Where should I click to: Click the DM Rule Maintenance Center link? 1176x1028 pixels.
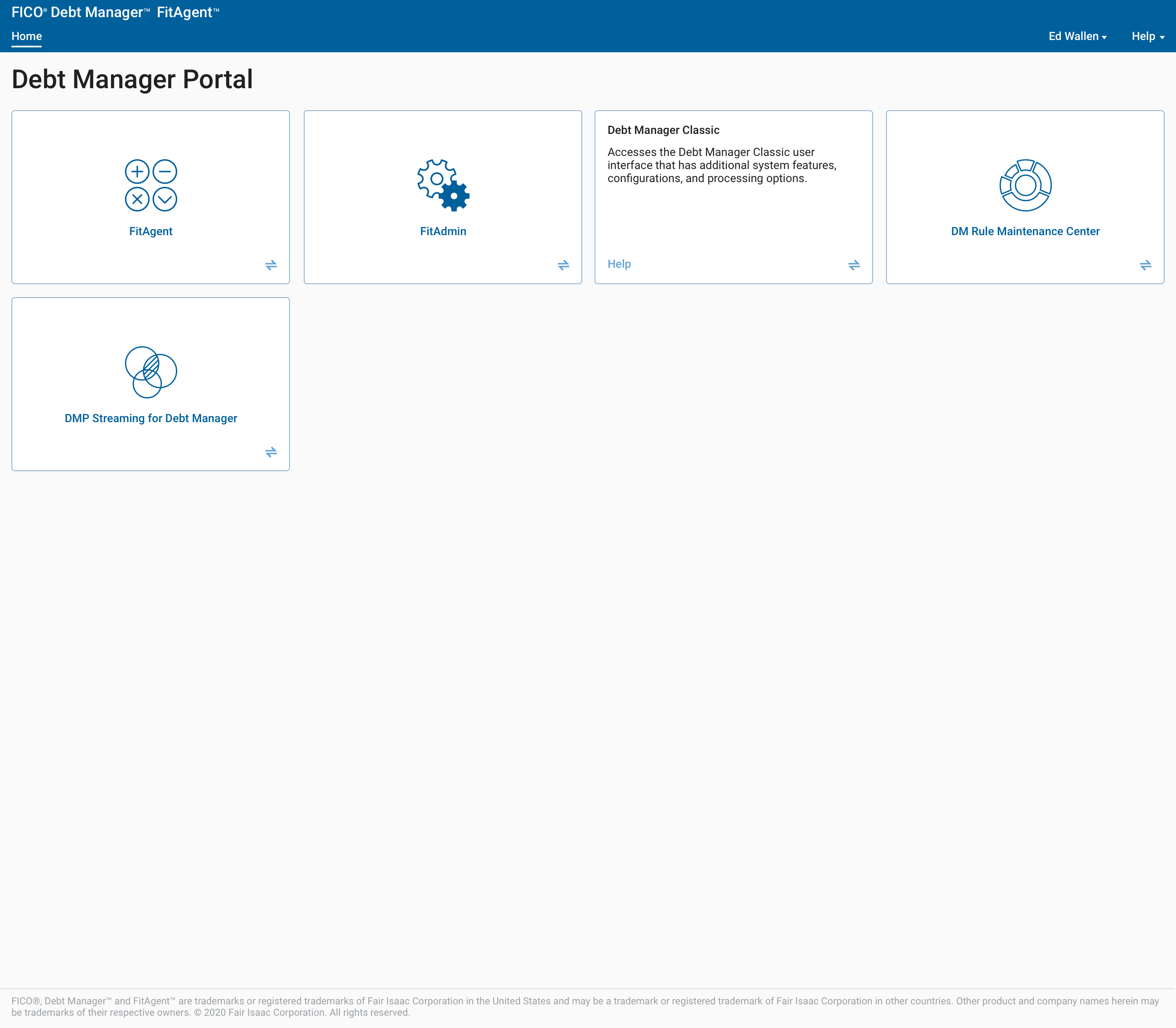[x=1025, y=231]
